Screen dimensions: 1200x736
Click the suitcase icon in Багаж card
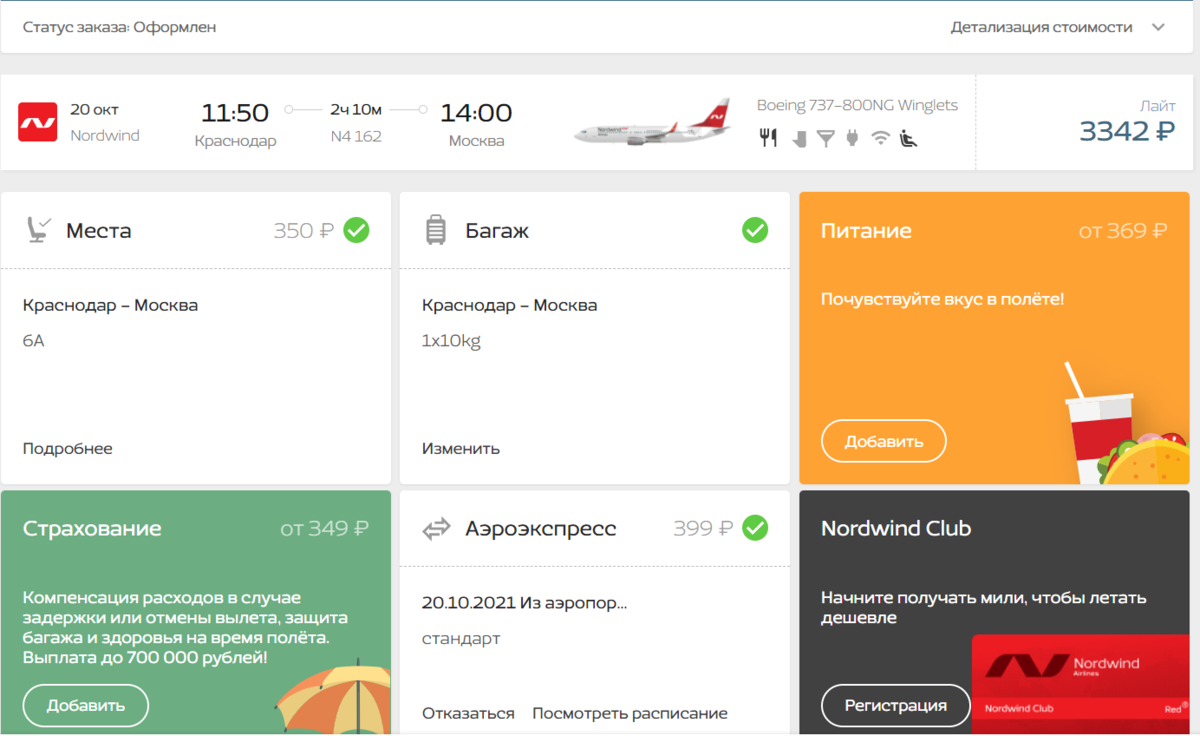pos(436,230)
